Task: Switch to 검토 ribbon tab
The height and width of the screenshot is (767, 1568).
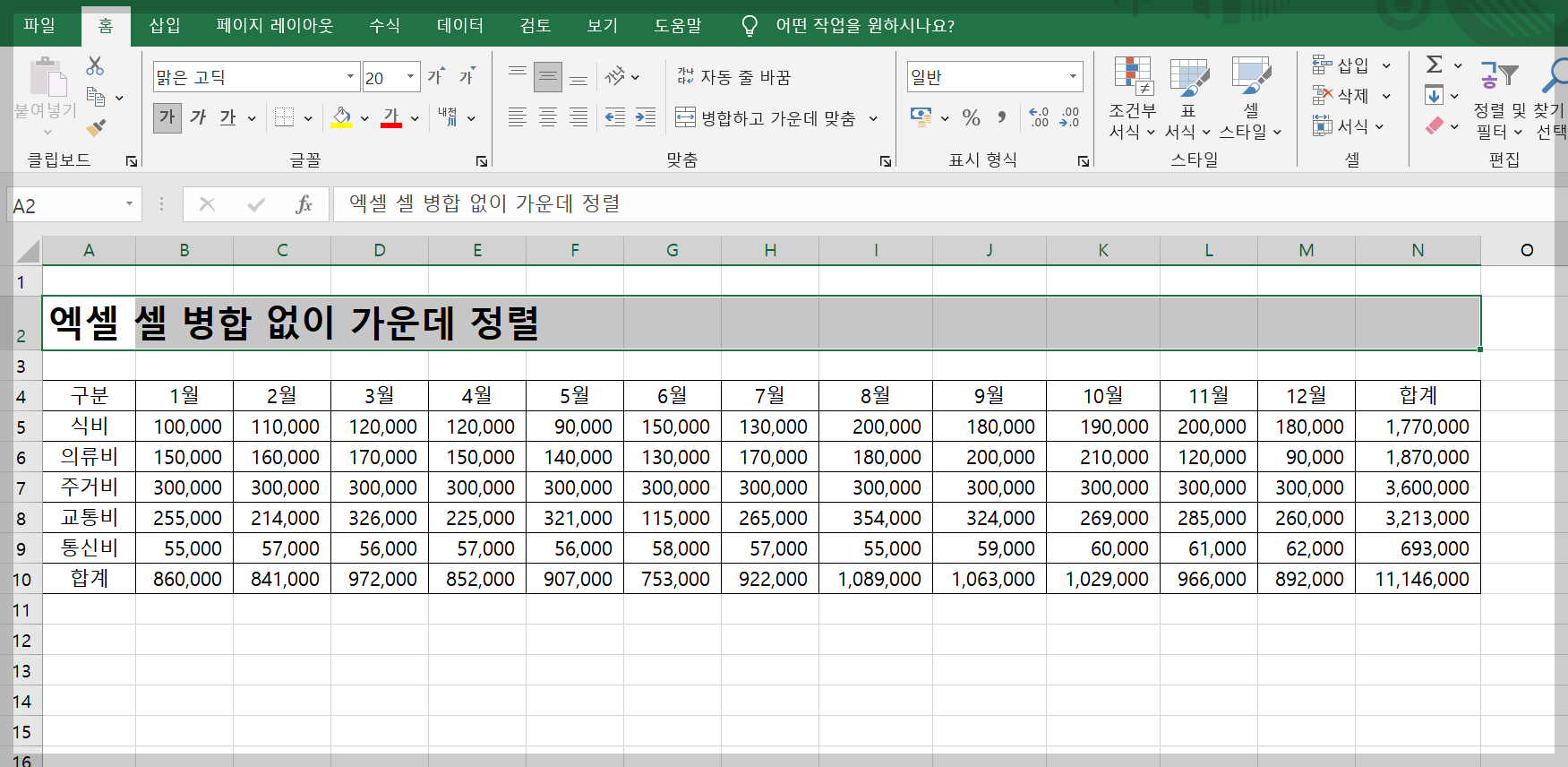Action: (536, 25)
